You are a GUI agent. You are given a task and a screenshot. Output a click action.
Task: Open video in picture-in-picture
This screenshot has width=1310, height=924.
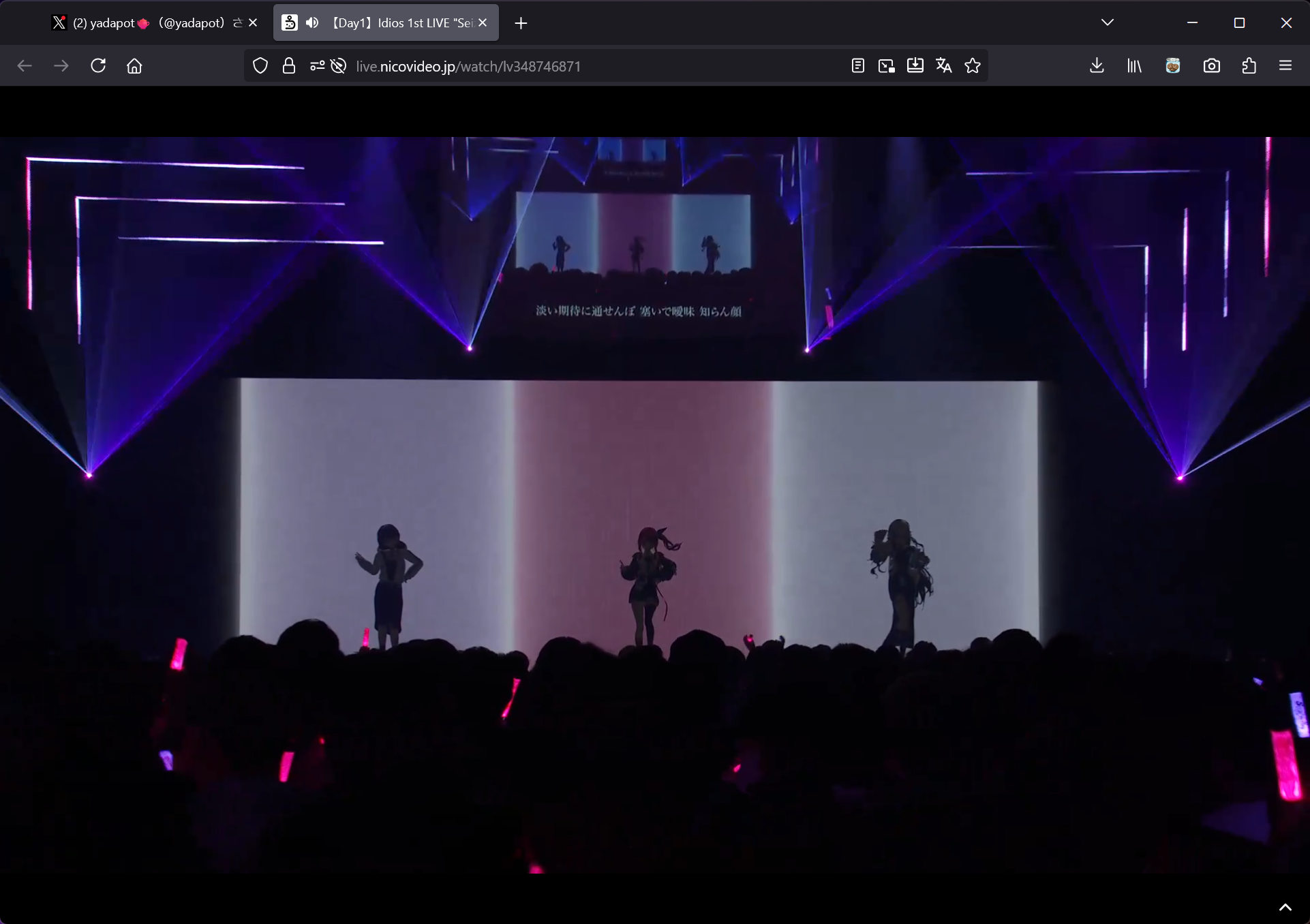point(886,66)
